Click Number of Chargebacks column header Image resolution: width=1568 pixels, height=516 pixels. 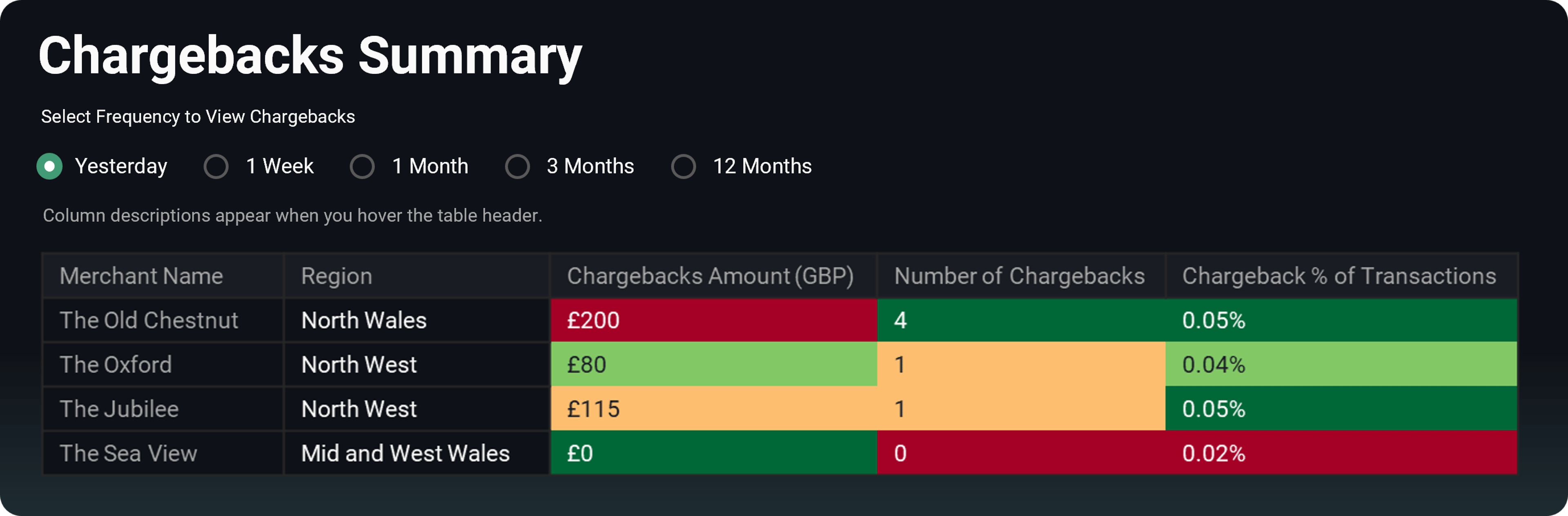coord(1020,276)
